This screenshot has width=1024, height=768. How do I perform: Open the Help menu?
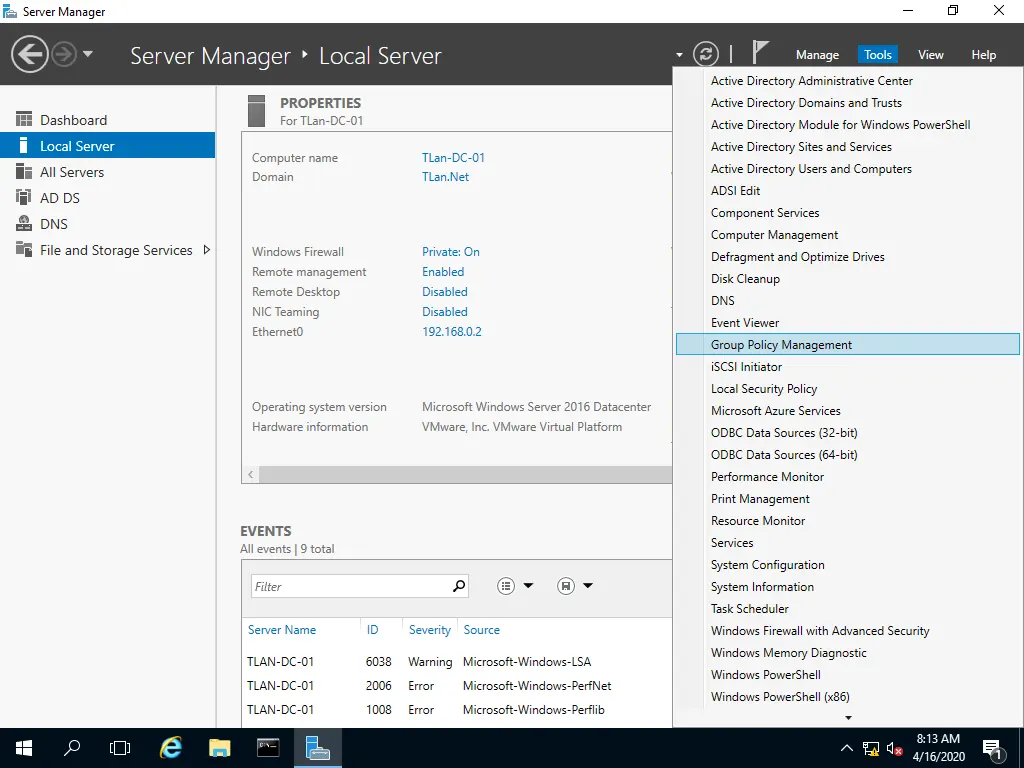coord(983,55)
